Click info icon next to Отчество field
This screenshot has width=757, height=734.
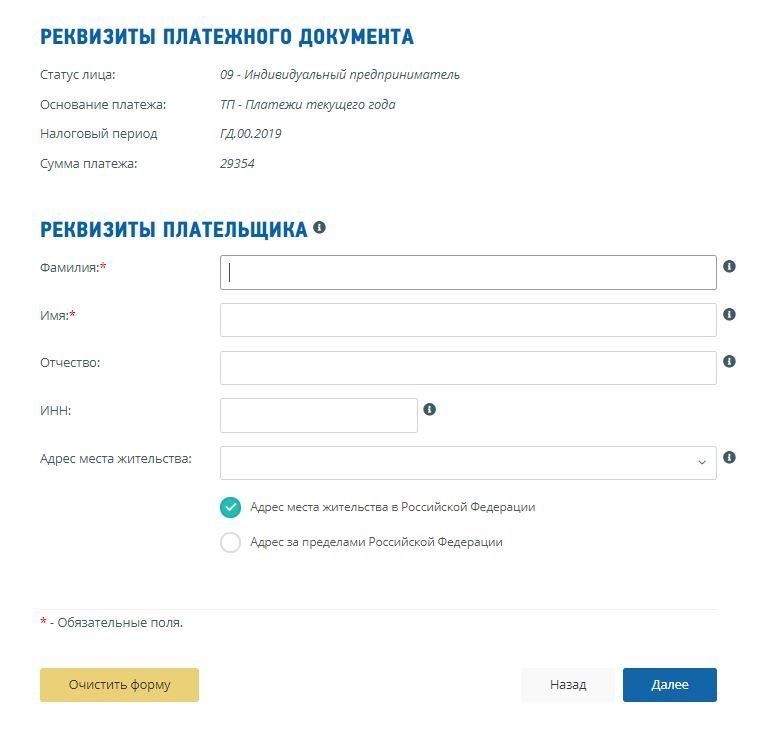pyautogui.click(x=729, y=362)
